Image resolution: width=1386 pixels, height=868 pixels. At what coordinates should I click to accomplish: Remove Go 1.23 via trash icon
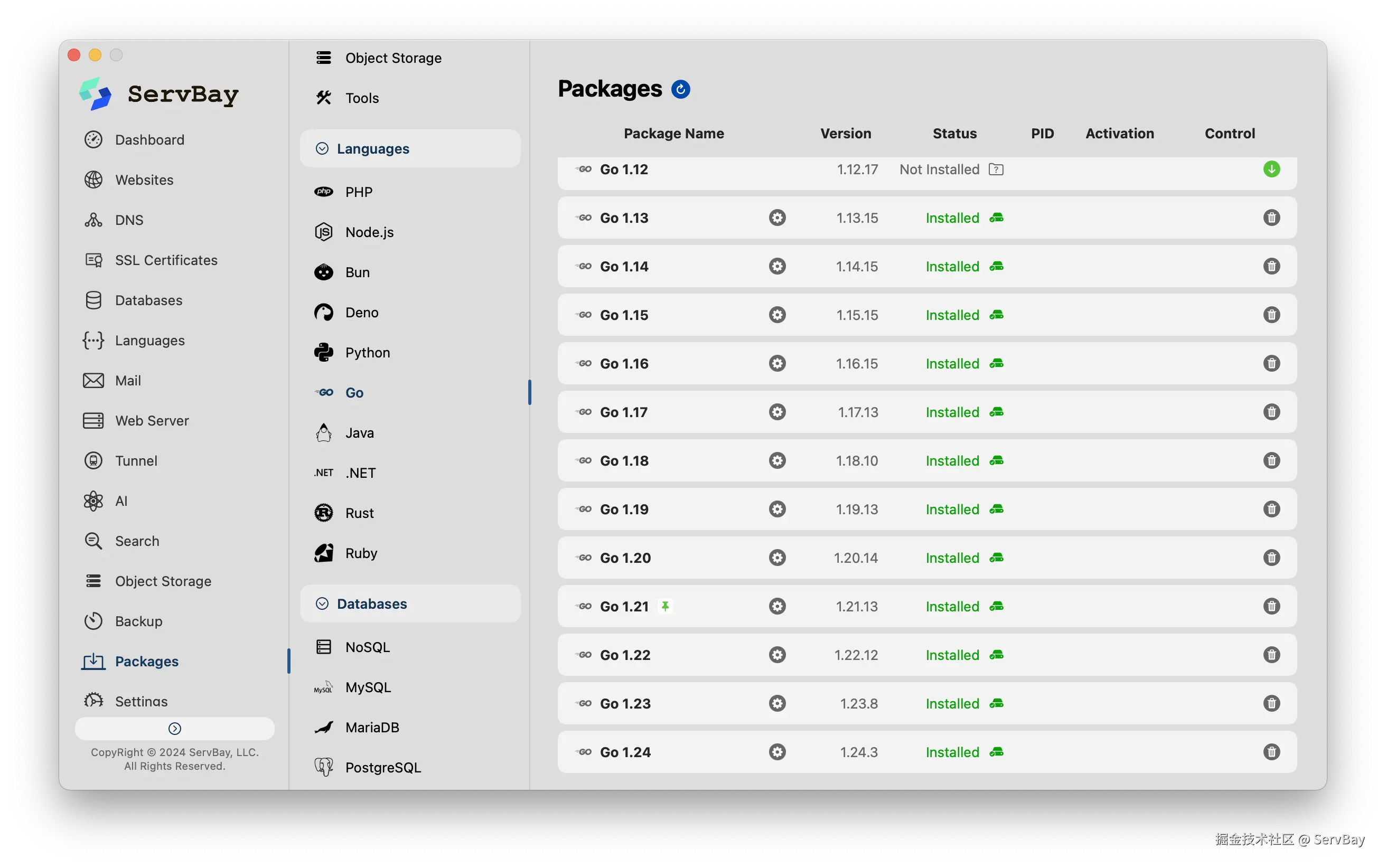point(1271,704)
